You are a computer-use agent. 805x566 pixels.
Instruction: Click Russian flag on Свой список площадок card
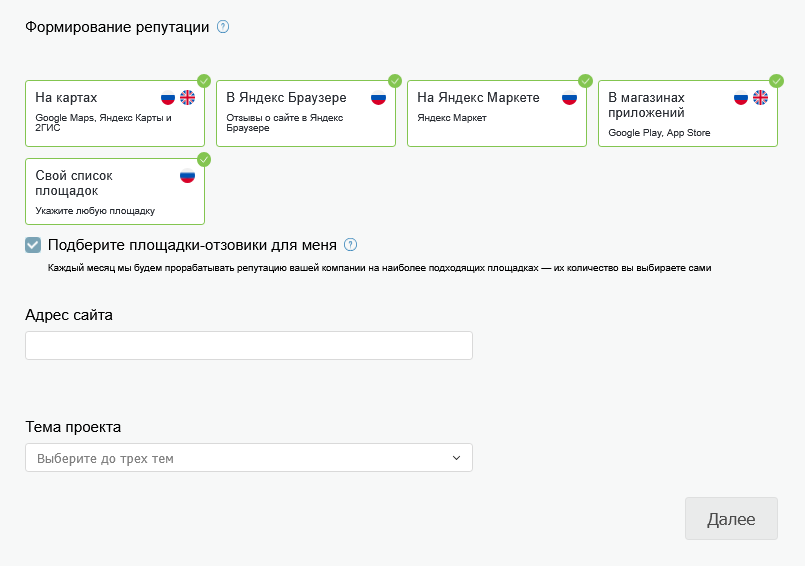click(x=187, y=176)
